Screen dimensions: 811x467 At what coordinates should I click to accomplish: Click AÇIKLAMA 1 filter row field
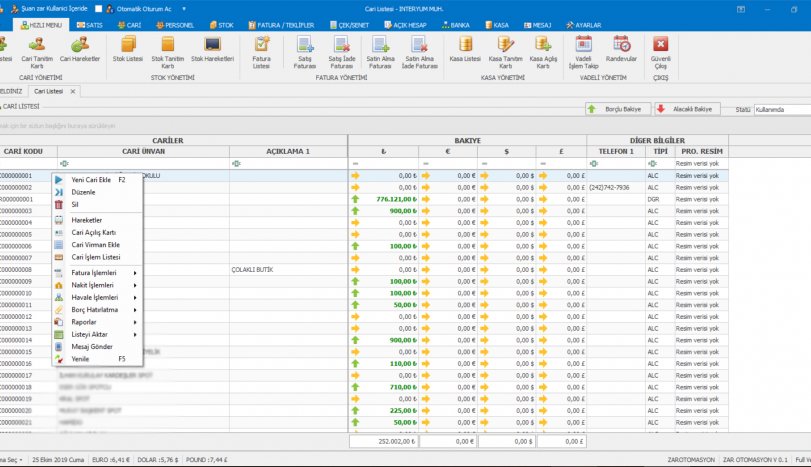[288, 163]
